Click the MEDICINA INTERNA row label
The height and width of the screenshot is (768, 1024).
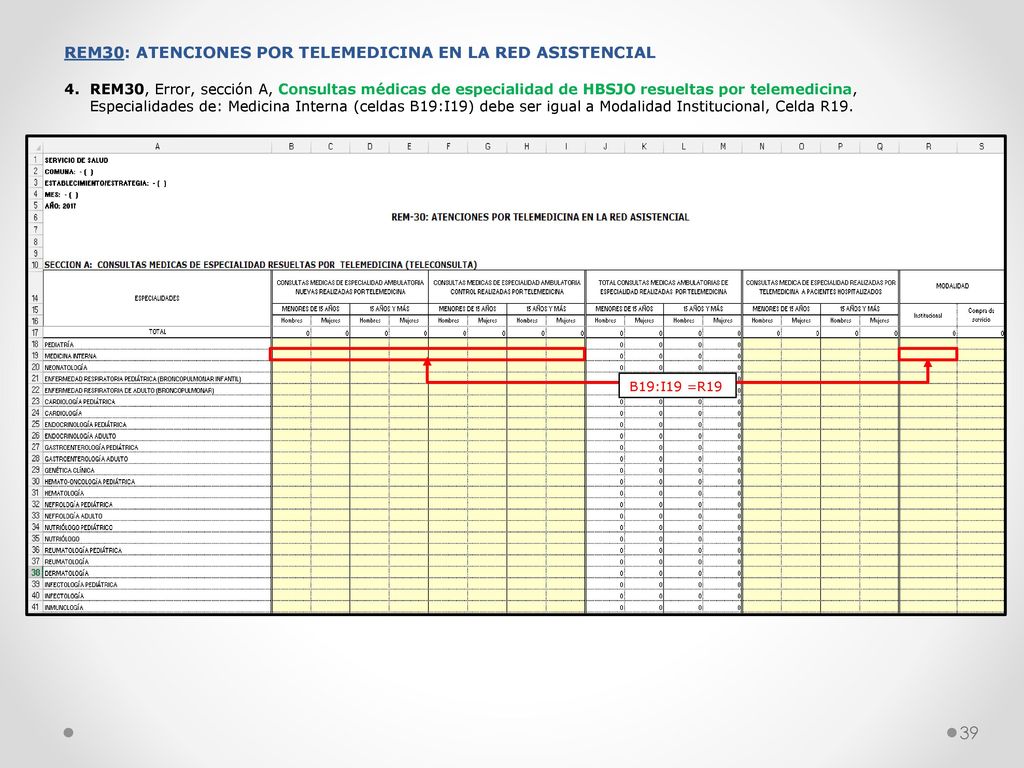point(71,356)
